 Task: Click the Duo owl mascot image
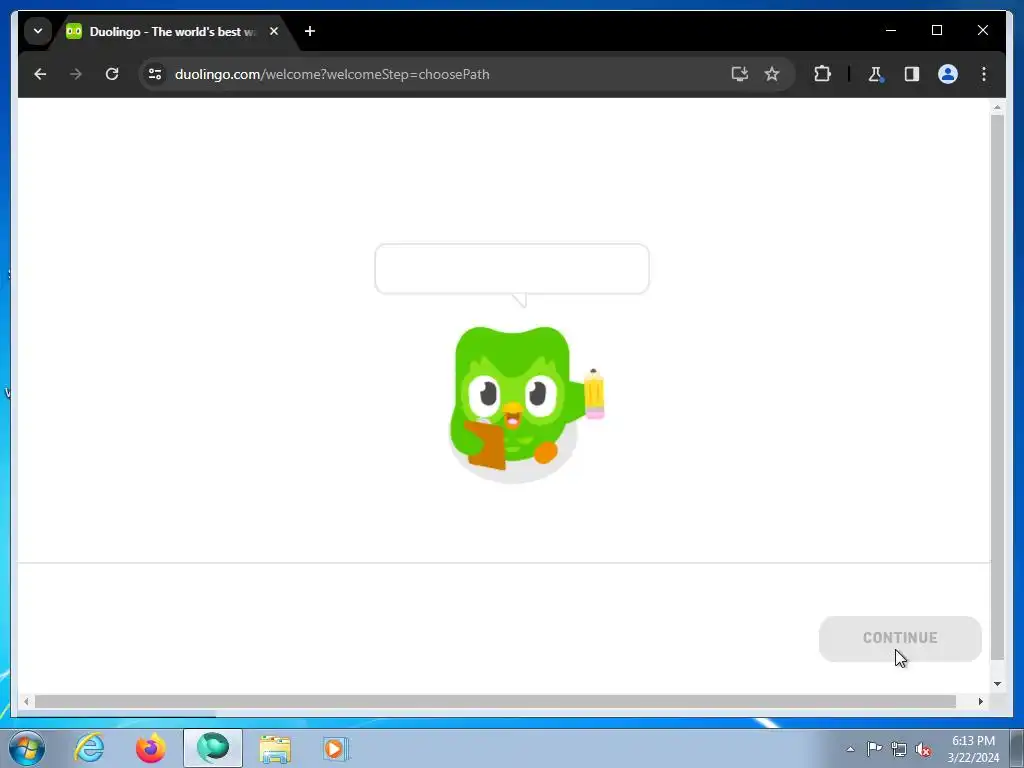(x=526, y=404)
